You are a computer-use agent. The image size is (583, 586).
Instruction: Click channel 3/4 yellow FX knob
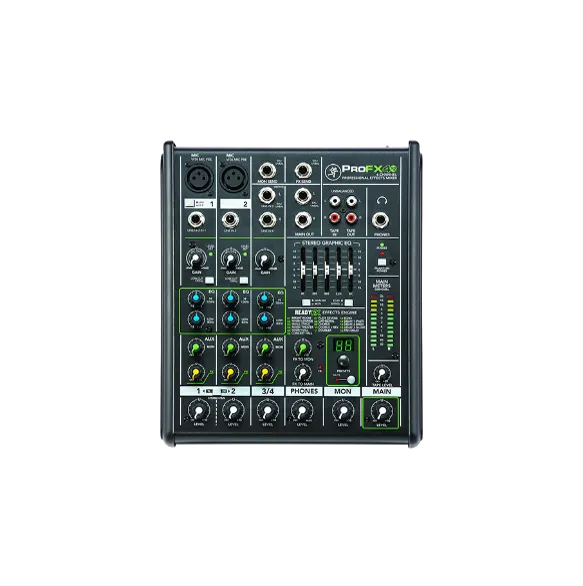[265, 372]
